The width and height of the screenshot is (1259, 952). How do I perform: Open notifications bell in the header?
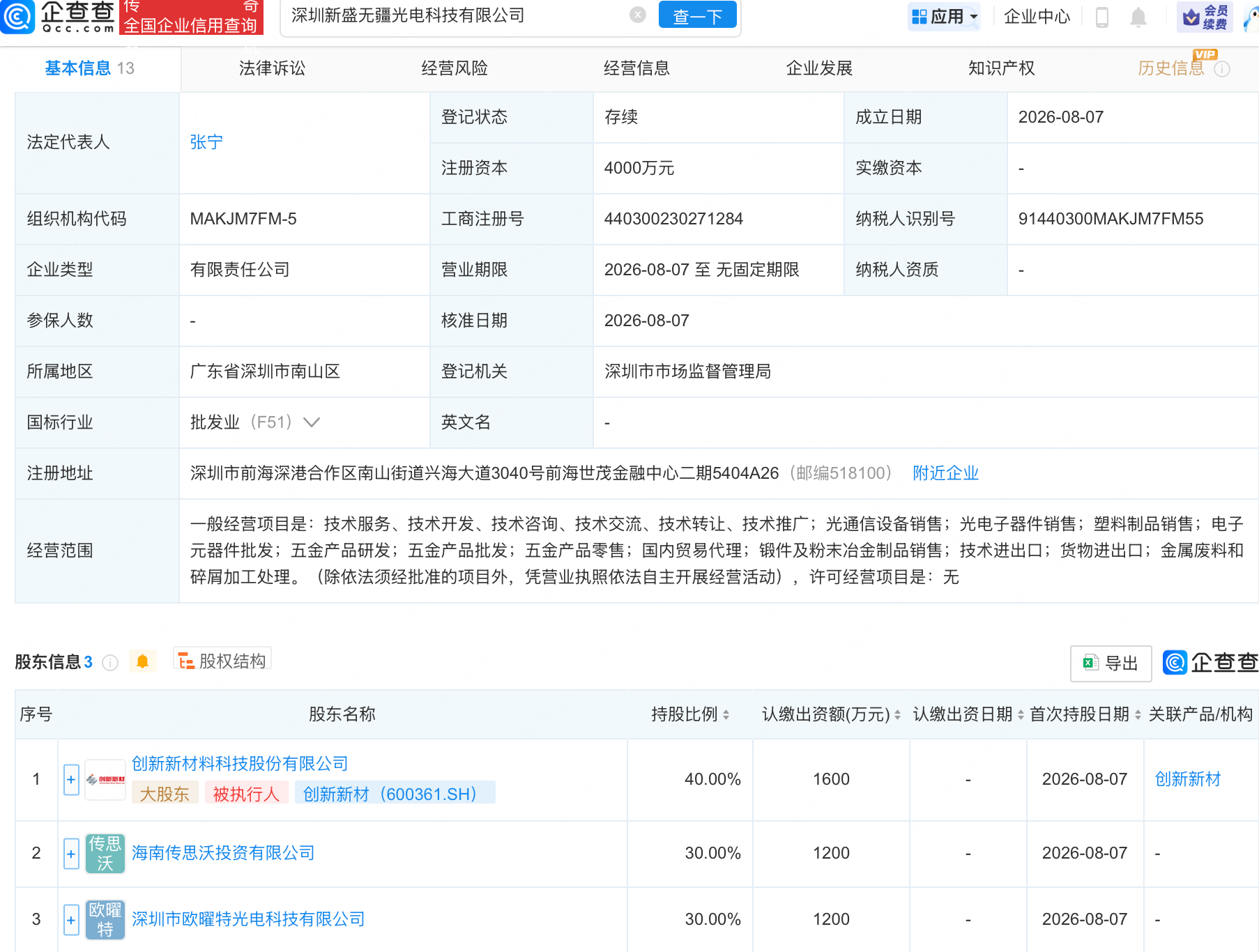coord(1138,17)
